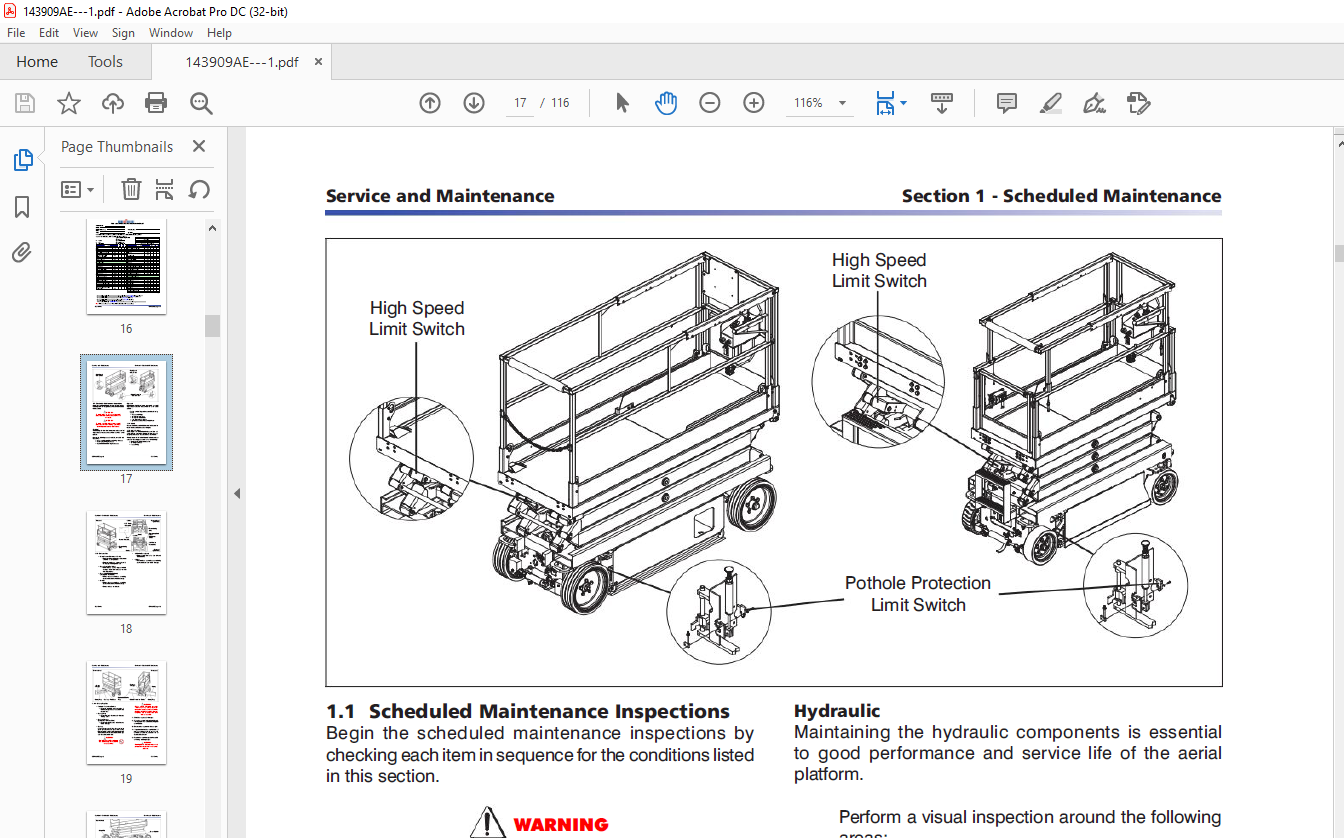Open the find text search tool
1344x838 pixels.
[202, 103]
